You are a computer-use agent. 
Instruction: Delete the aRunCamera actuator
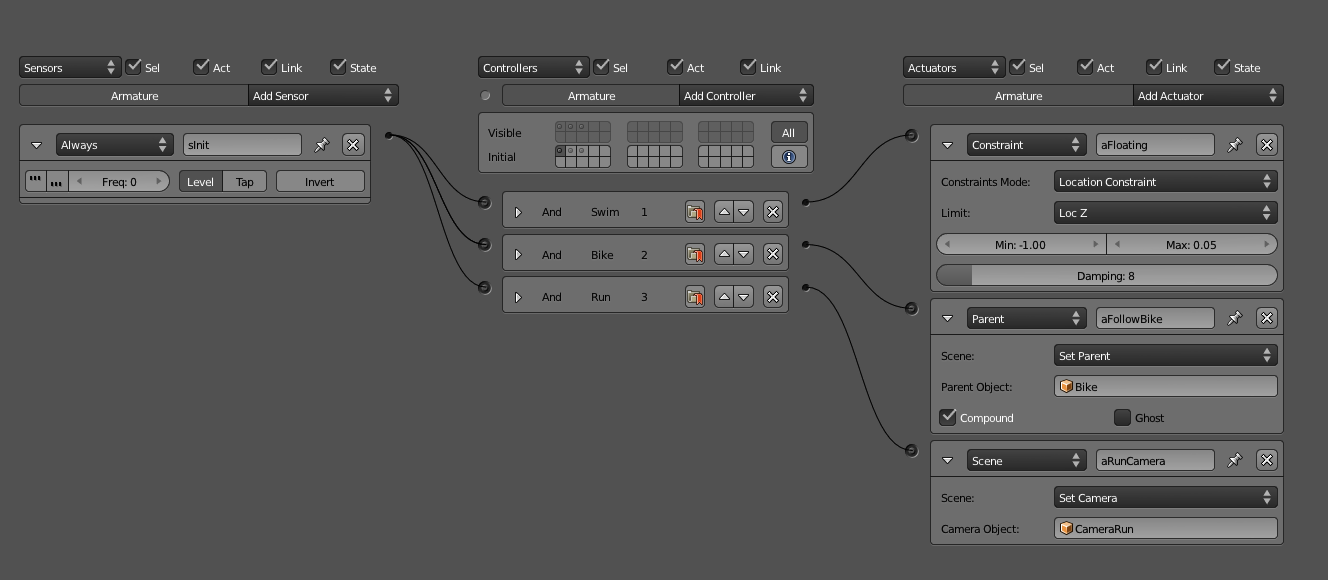[x=1266, y=461]
